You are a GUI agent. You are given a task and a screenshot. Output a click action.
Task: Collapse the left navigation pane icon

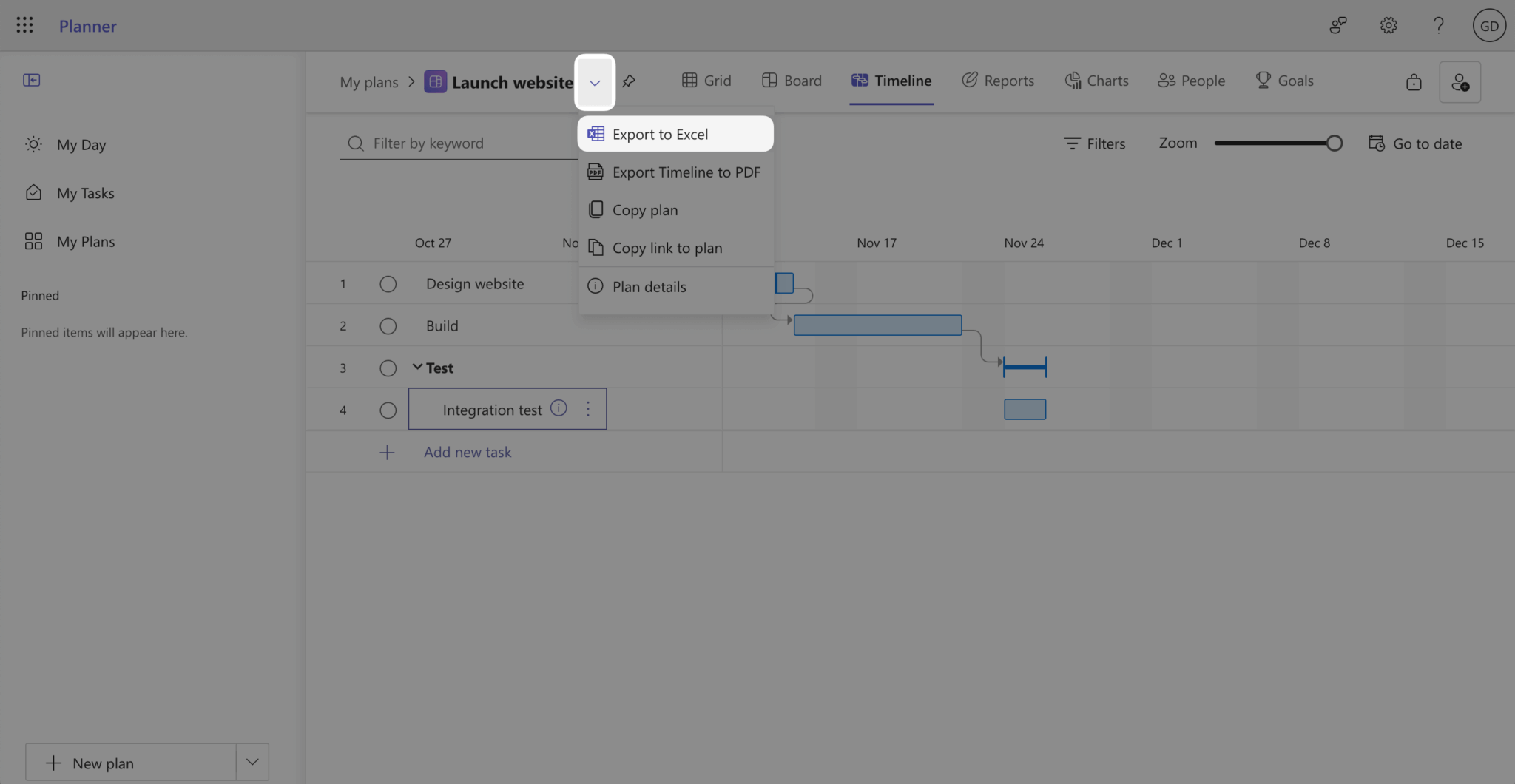(31, 80)
